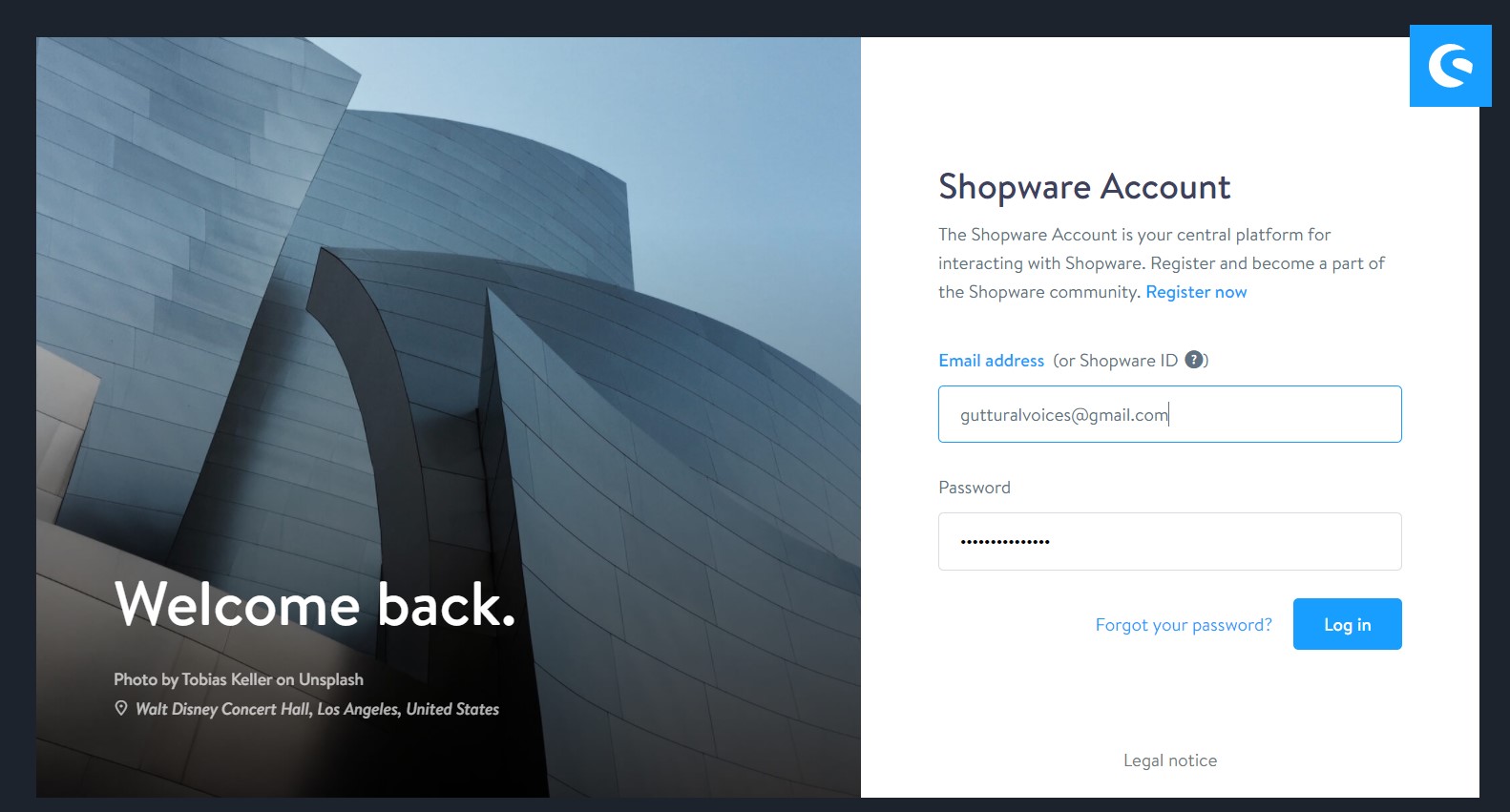Focus the Email address input field
Image resolution: width=1510 pixels, height=812 pixels.
coord(1169,414)
